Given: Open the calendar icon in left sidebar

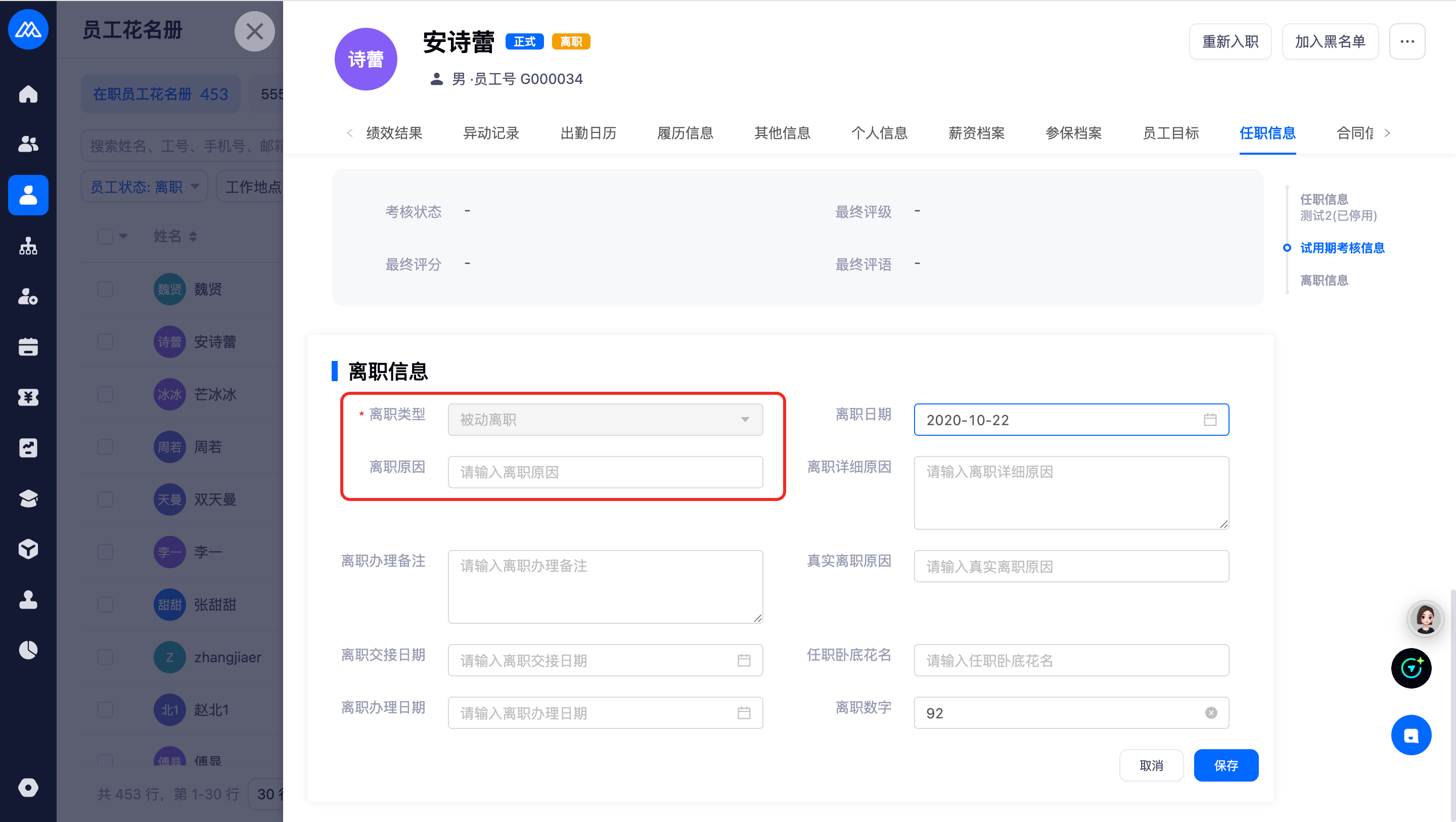Looking at the screenshot, I should [28, 347].
